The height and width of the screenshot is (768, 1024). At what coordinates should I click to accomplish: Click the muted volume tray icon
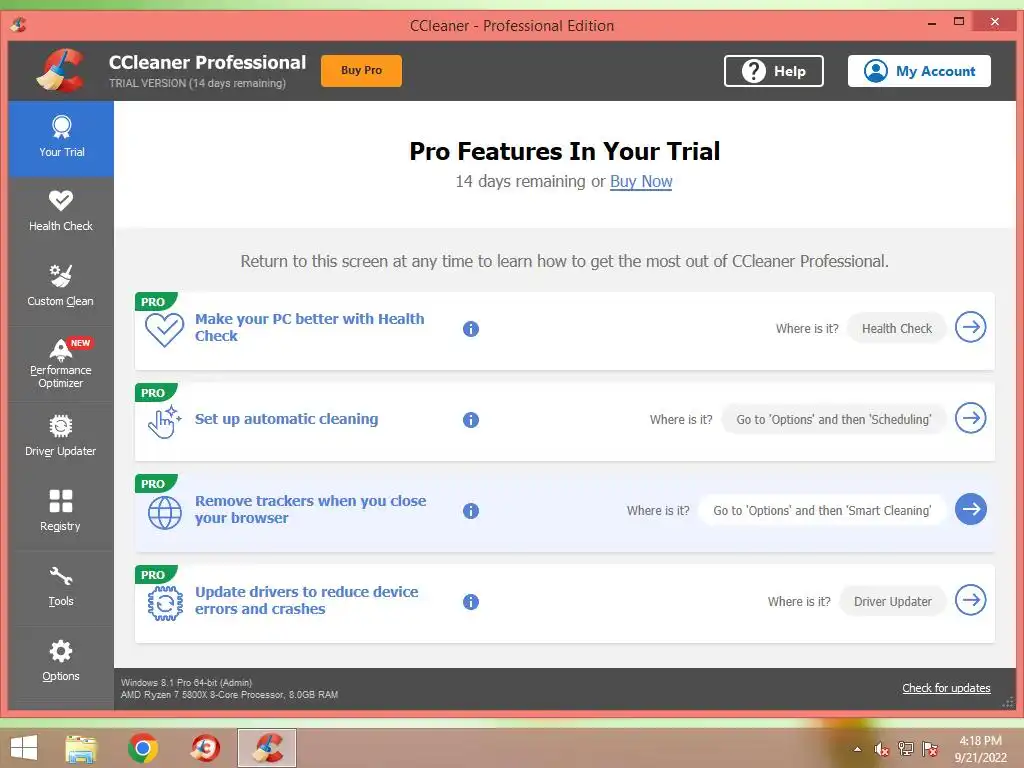882,749
